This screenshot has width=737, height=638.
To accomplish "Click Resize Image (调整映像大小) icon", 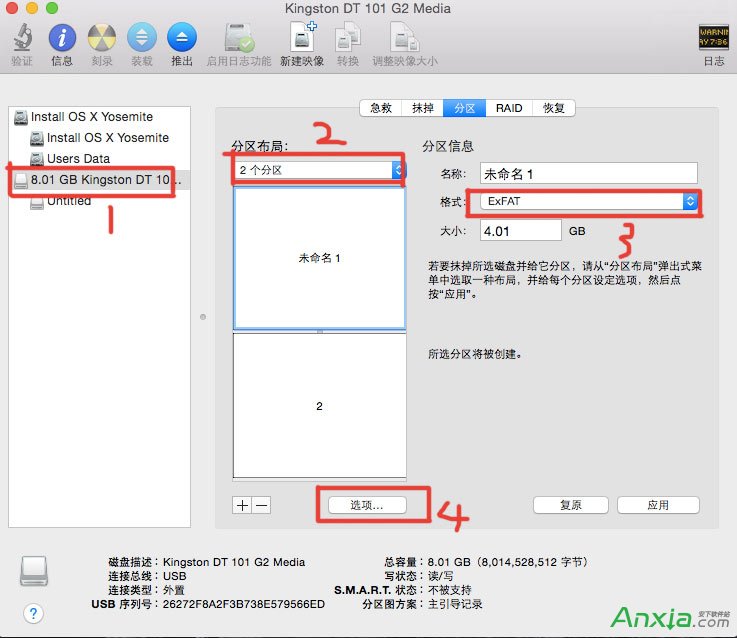I will 405,38.
